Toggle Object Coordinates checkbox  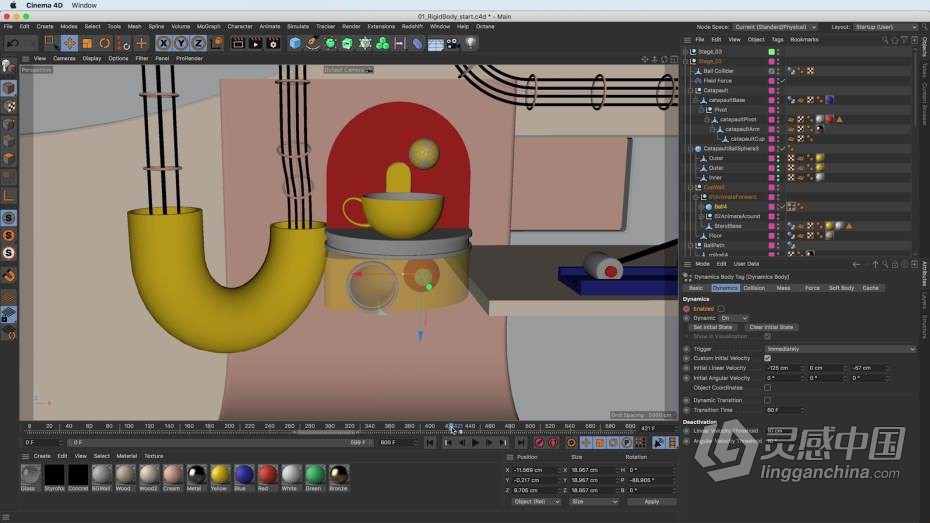(x=767, y=388)
